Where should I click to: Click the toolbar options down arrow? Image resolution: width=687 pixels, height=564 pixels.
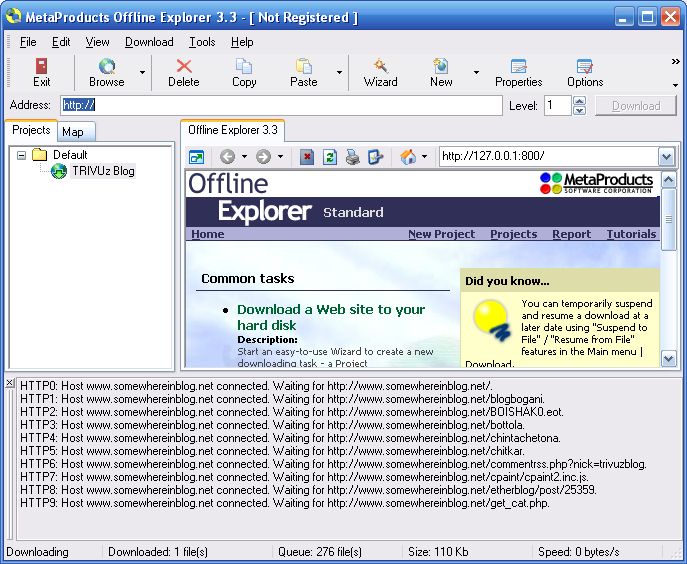[x=676, y=85]
